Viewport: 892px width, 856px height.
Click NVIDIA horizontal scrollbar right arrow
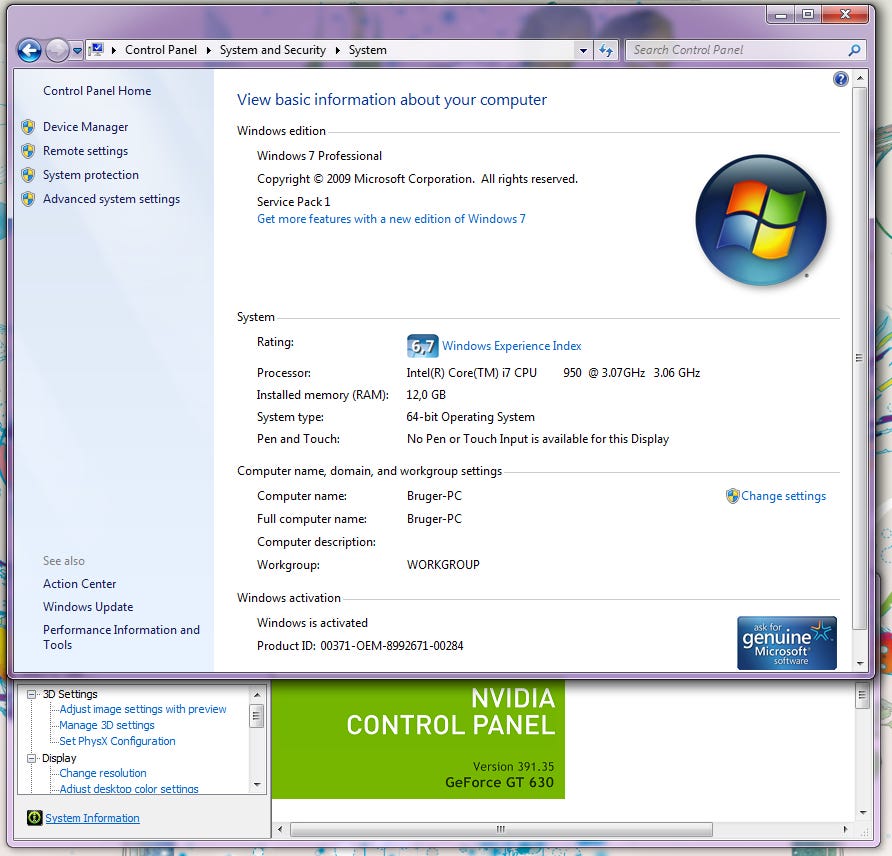pos(845,829)
